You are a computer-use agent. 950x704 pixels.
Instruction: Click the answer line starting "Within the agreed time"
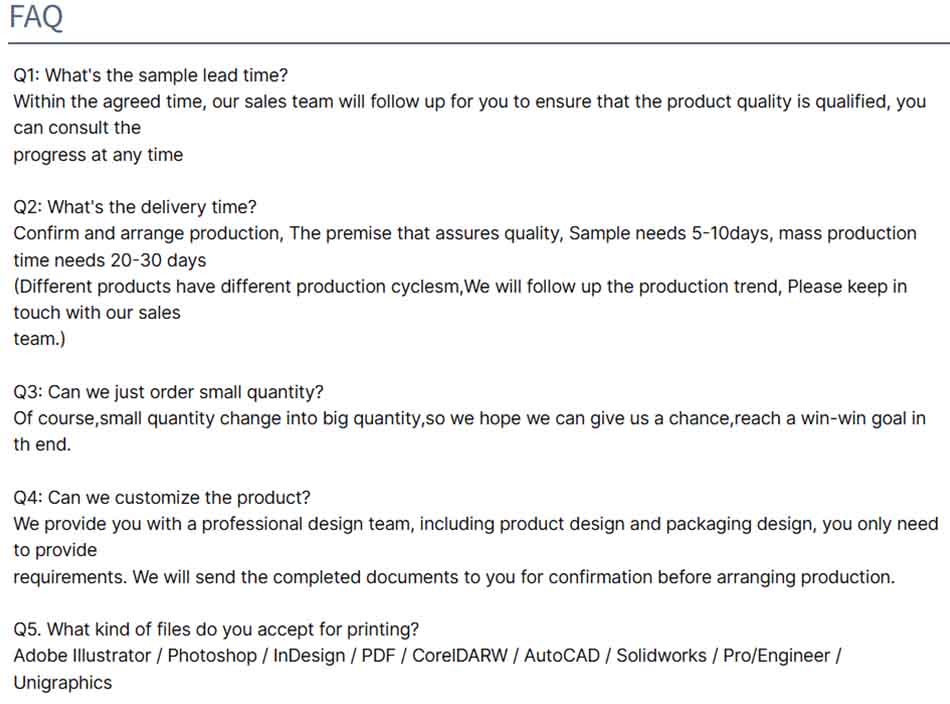(x=469, y=101)
